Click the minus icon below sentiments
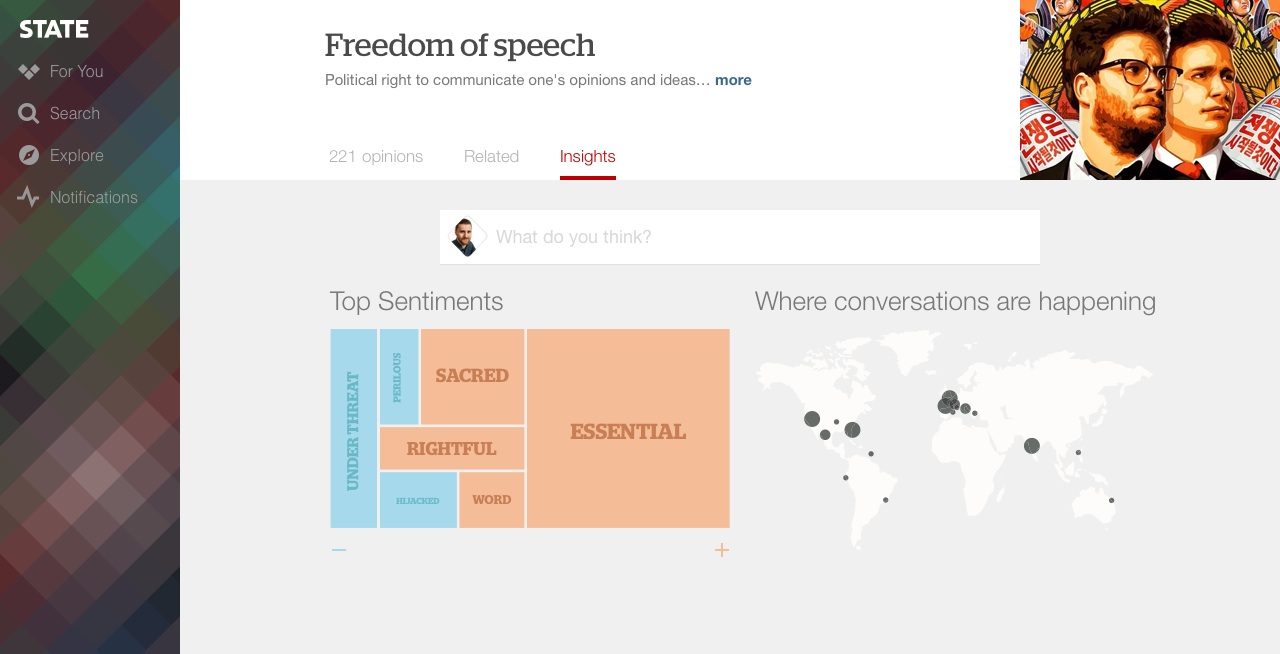Image resolution: width=1280 pixels, height=654 pixels. (x=339, y=550)
